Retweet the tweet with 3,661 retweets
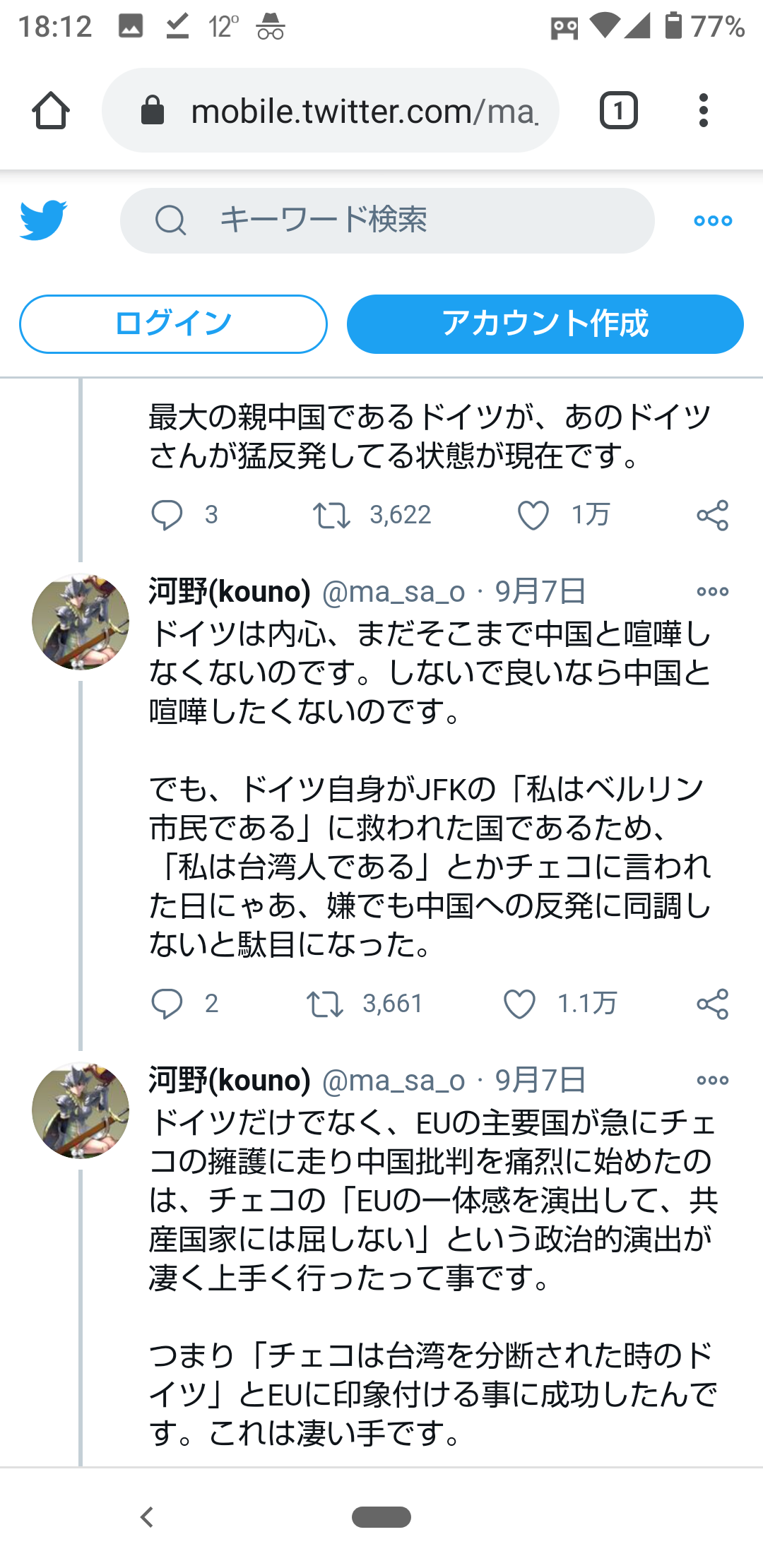Viewport: 763px width, 1568px height. (325, 1004)
